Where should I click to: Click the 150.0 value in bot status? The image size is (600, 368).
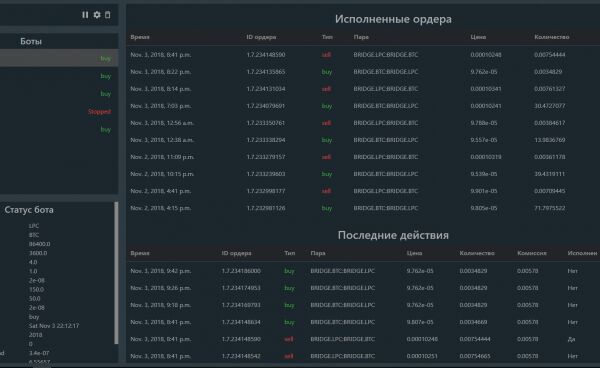coord(36,290)
